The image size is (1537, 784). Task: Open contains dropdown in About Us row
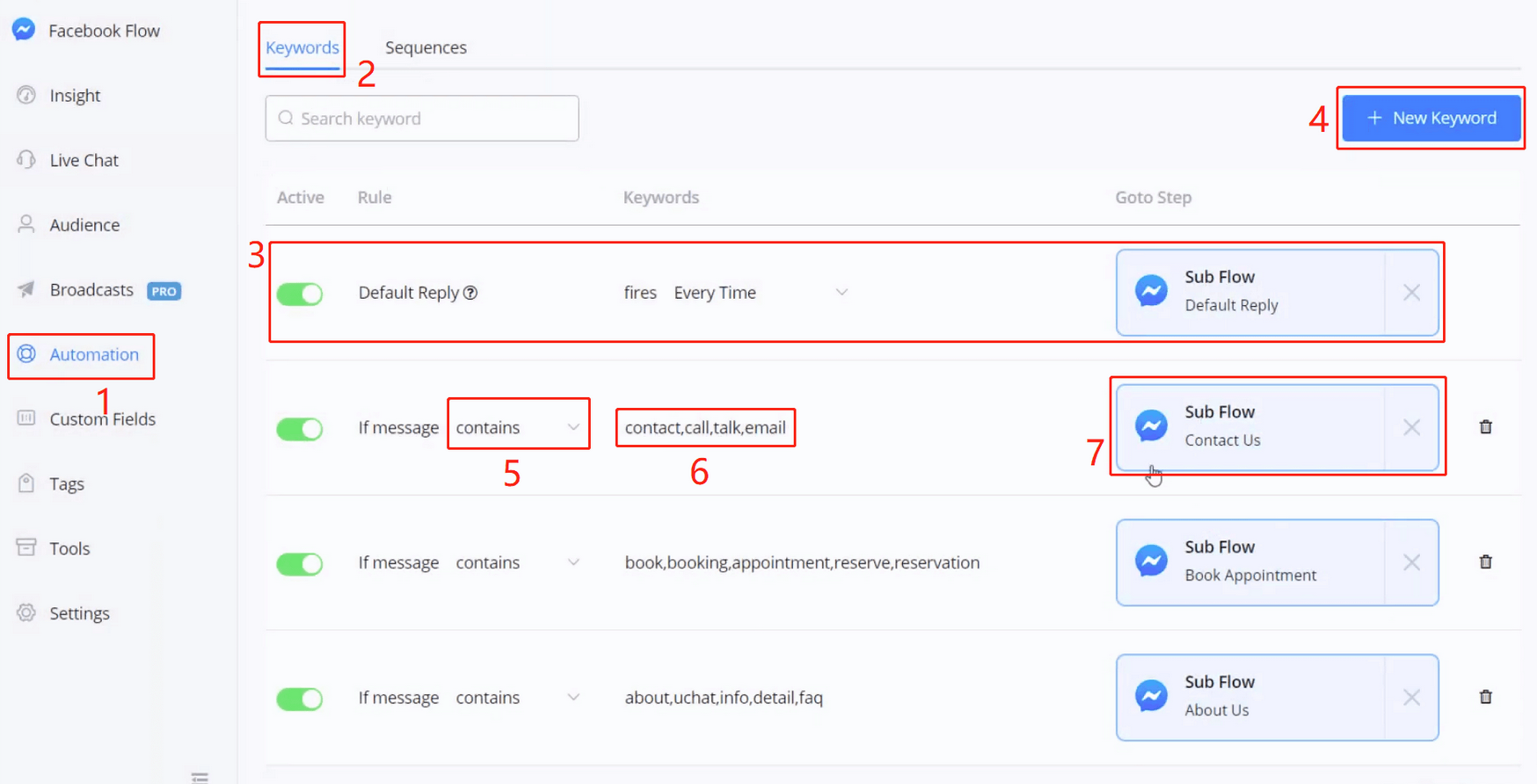tap(519, 698)
